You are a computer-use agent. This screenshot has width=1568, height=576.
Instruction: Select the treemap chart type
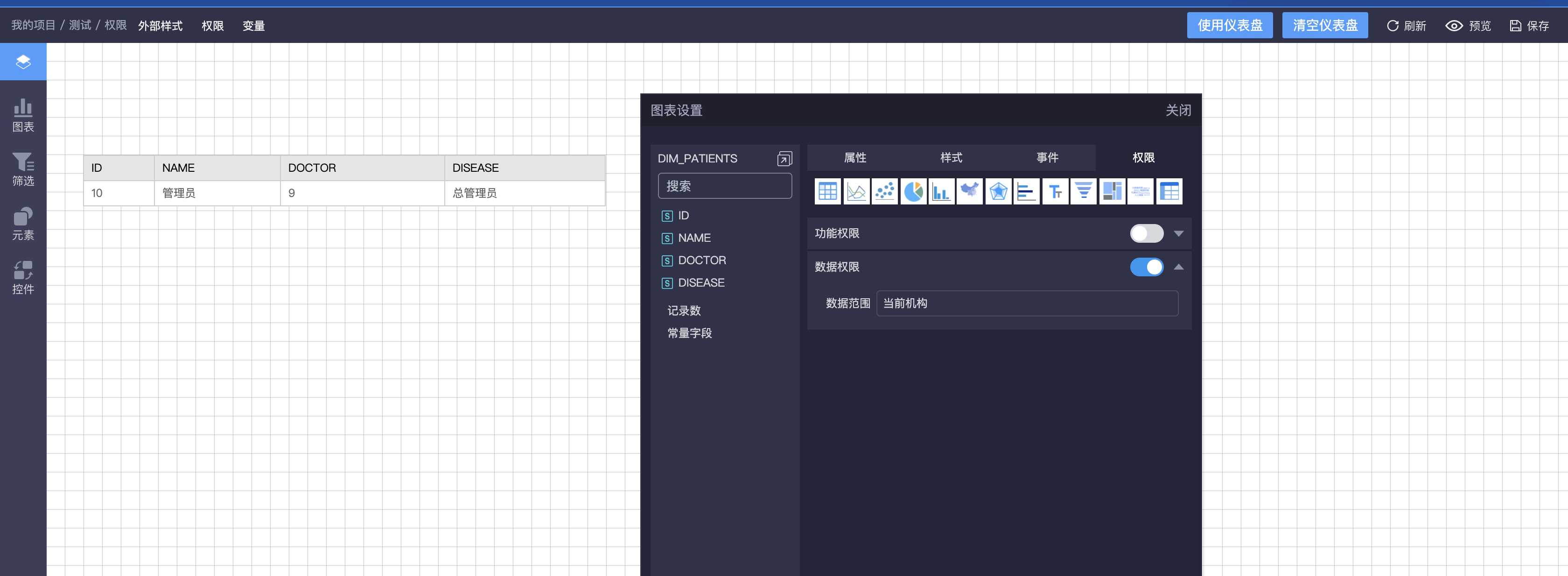pos(1112,191)
